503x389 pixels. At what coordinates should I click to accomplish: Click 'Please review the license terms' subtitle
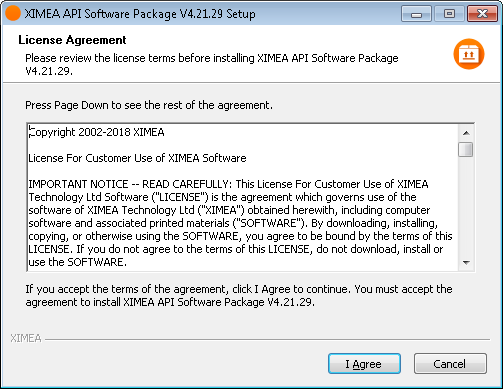pos(212,64)
